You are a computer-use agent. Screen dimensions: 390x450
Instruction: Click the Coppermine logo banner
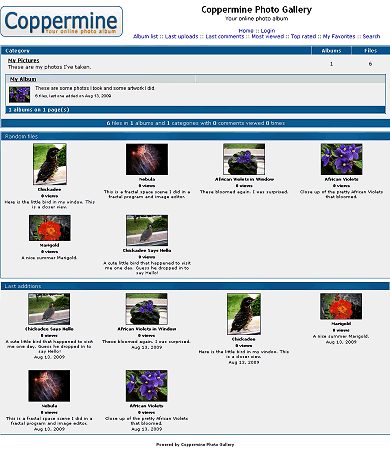(x=62, y=21)
